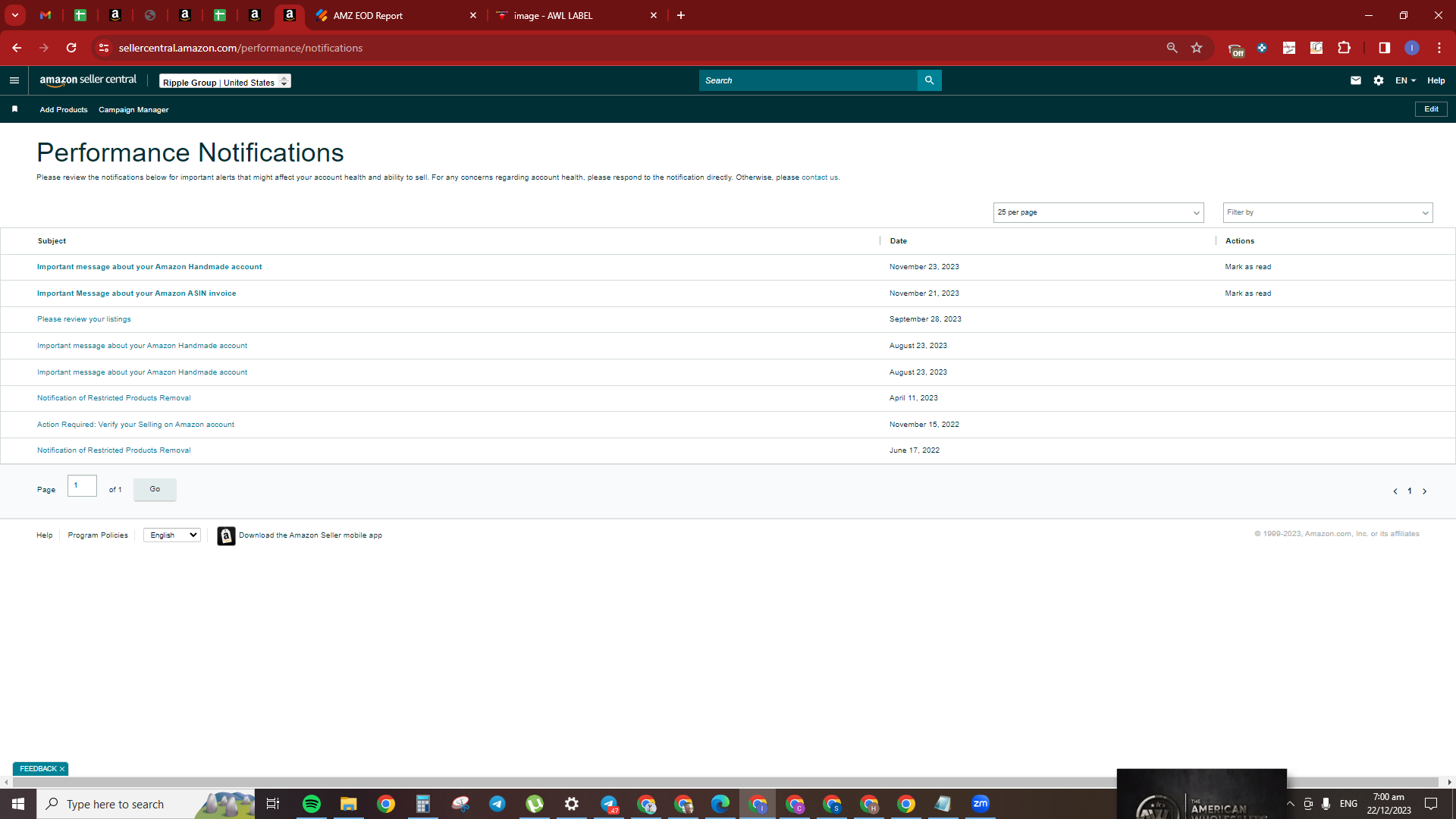This screenshot has height=819, width=1456.
Task: Open the EN language dropdown
Action: pyautogui.click(x=1405, y=80)
